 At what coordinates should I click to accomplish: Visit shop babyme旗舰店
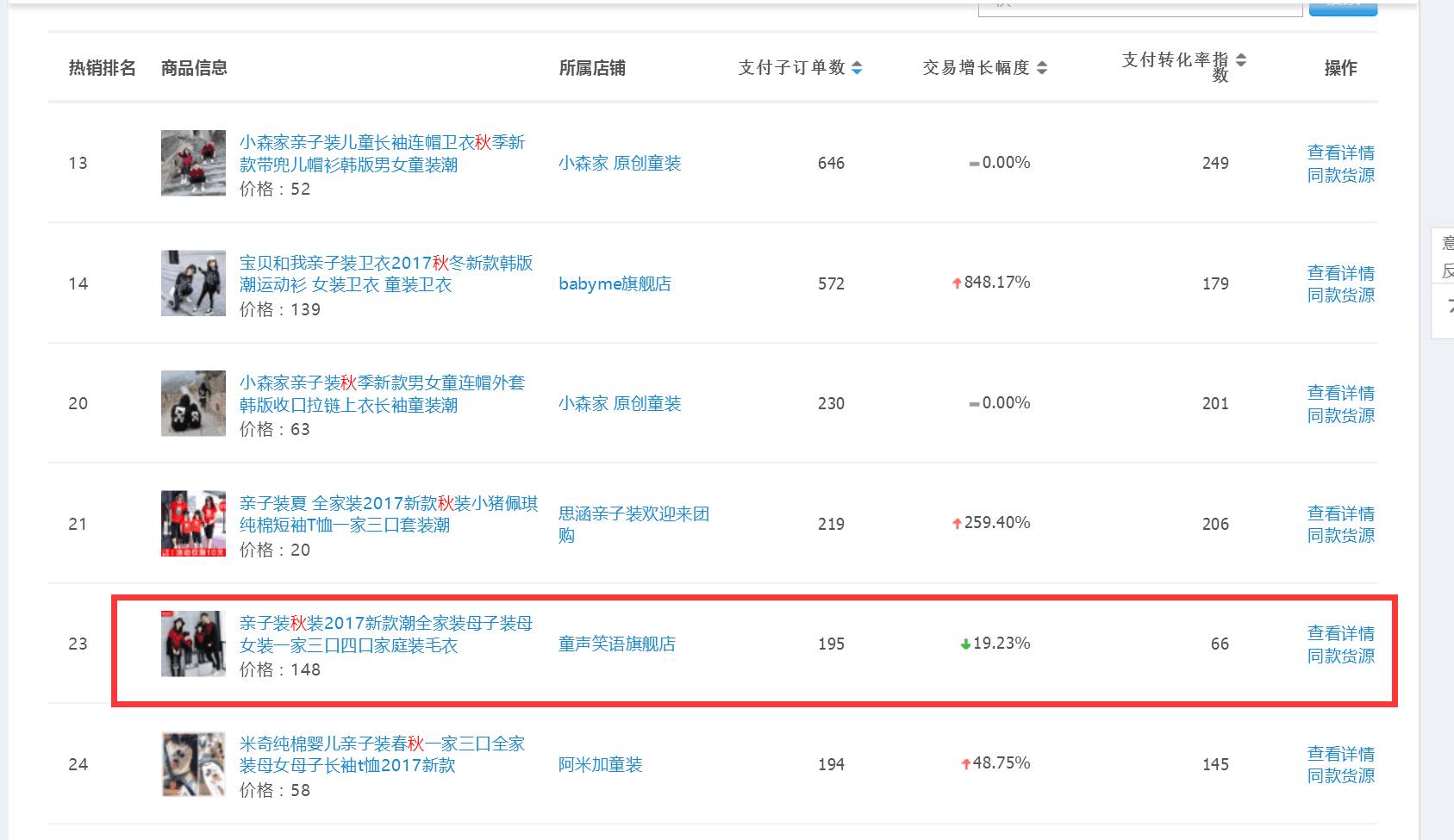tap(615, 283)
